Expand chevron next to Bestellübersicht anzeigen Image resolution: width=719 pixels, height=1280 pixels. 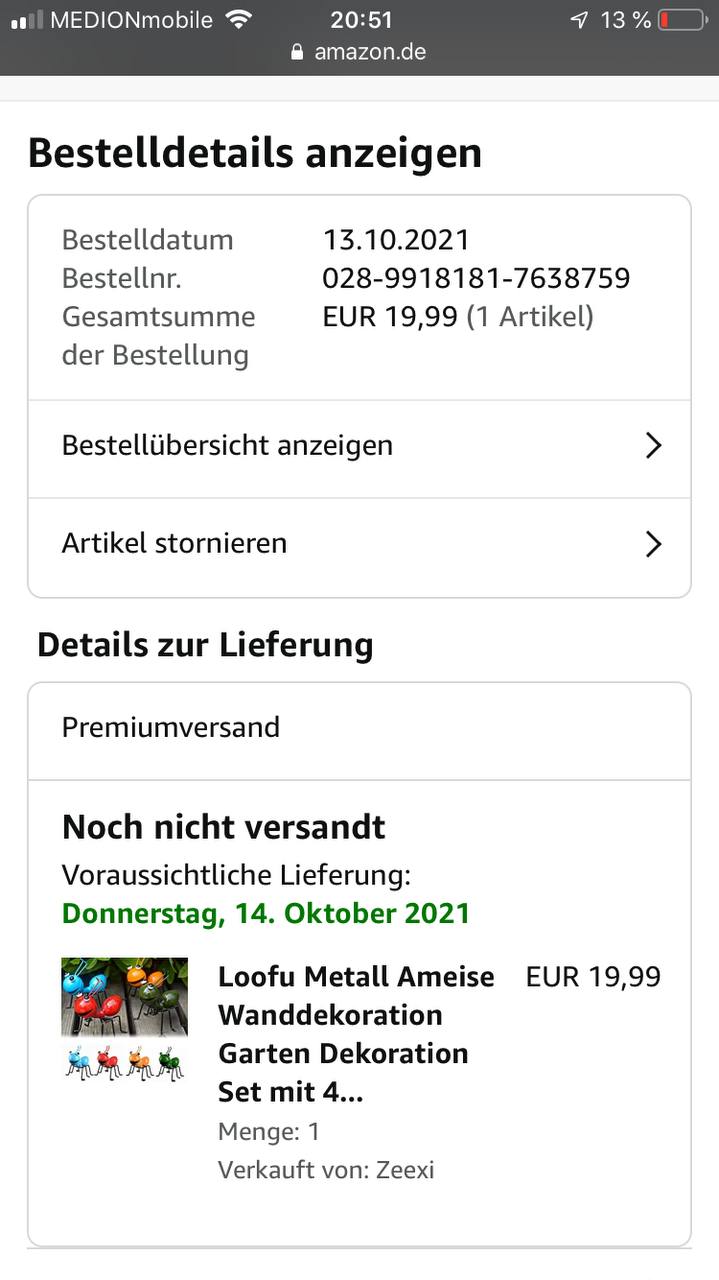pos(653,445)
